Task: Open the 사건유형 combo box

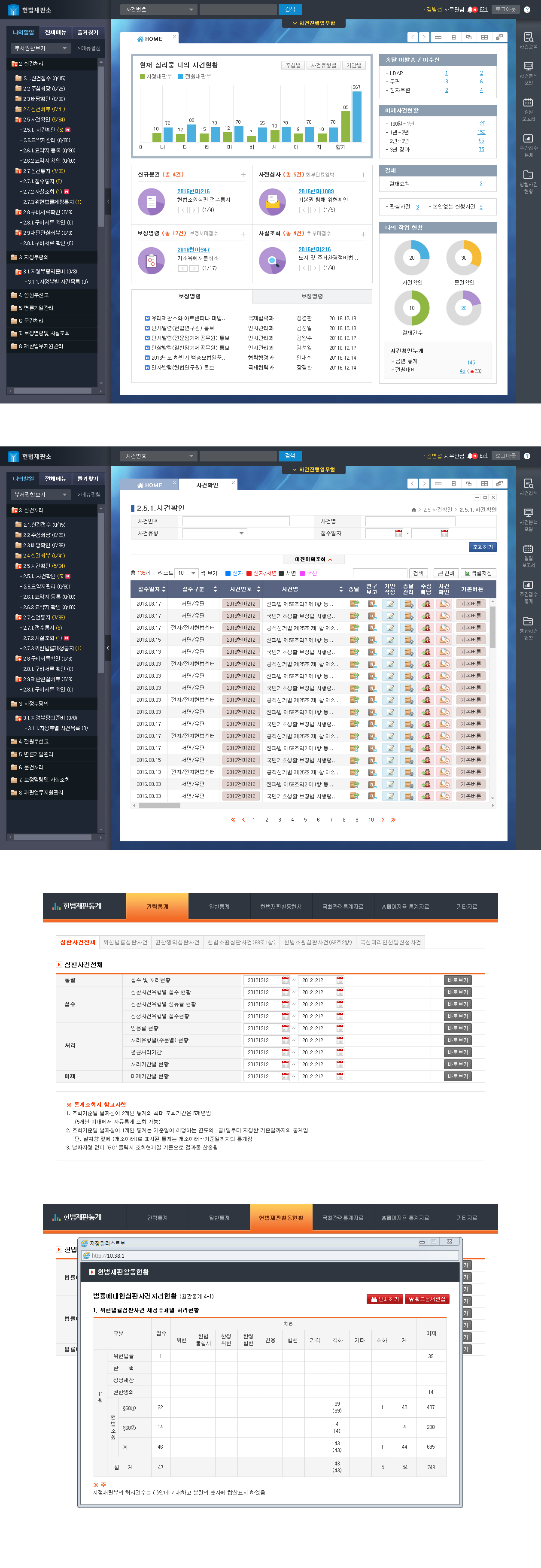Action: point(214,533)
